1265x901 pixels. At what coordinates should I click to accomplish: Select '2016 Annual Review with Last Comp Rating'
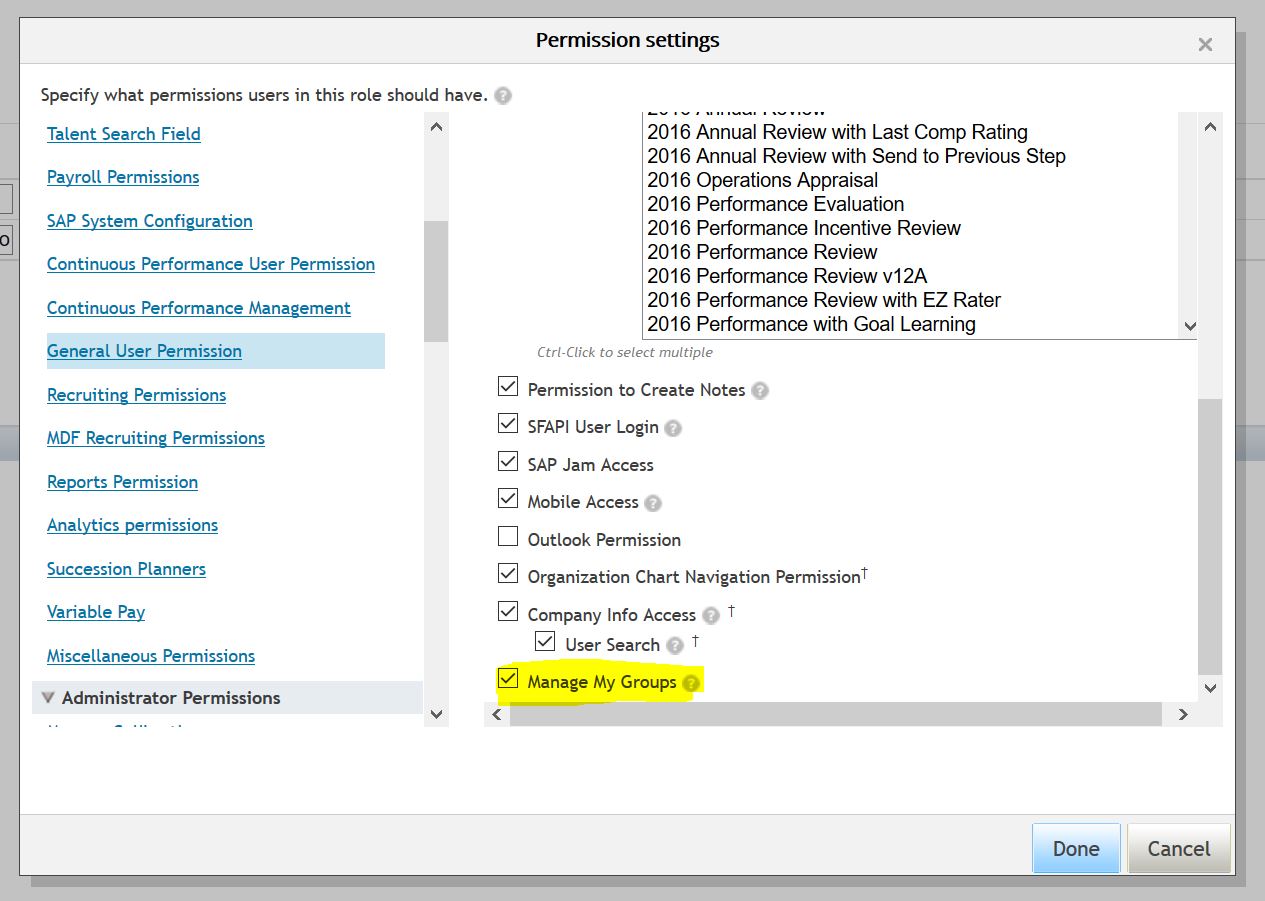[838, 132]
